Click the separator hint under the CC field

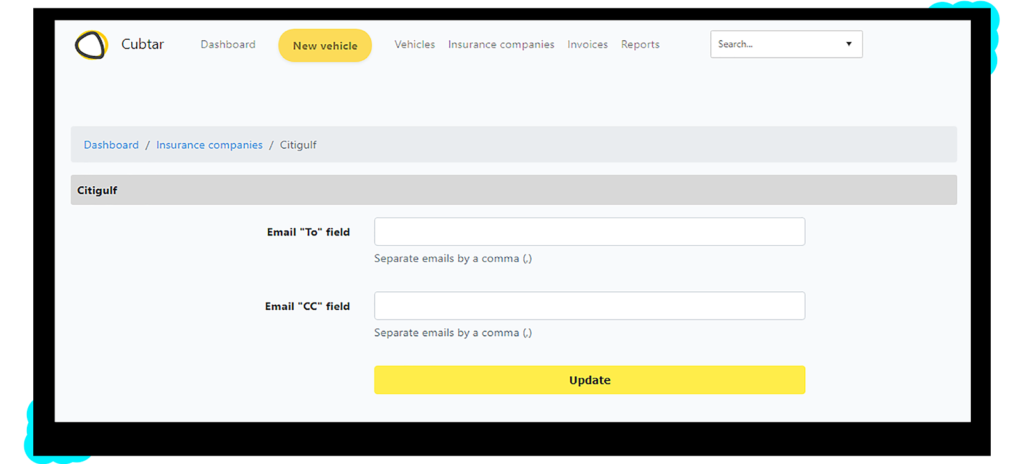click(453, 333)
